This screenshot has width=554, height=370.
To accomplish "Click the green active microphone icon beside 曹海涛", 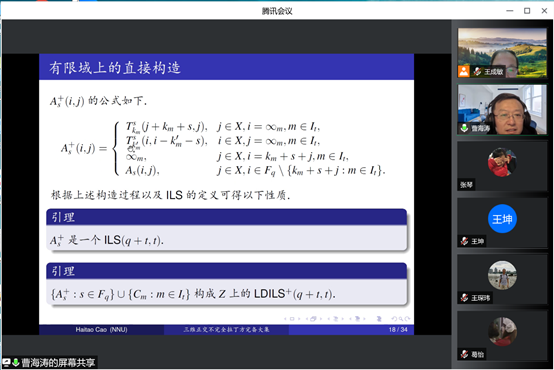I will [x=464, y=128].
